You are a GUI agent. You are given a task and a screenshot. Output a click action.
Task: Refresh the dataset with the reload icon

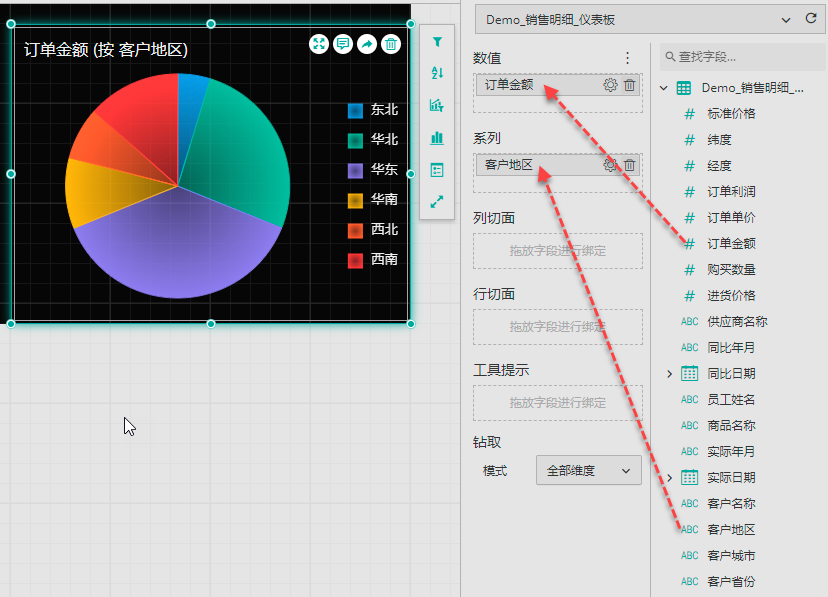[x=811, y=18]
